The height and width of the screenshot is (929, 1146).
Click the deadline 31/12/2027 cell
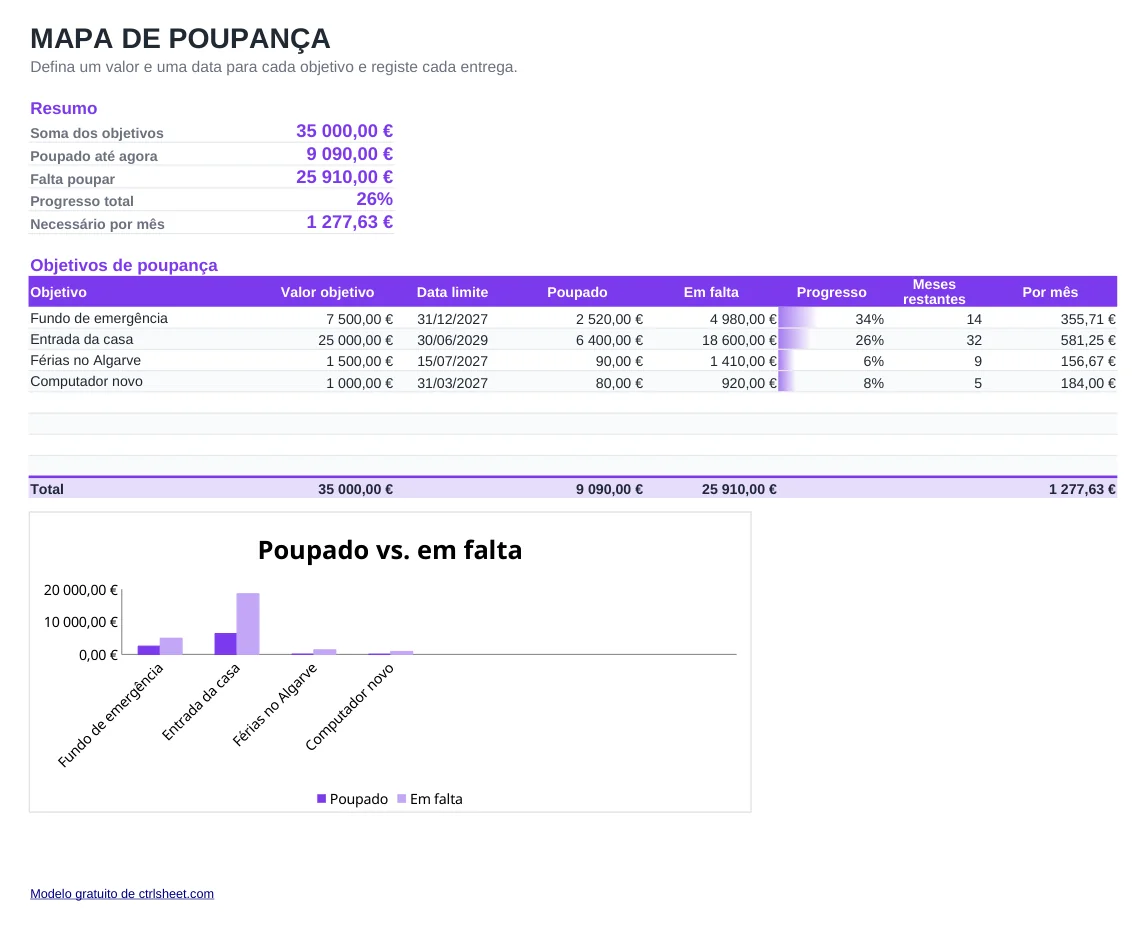pyautogui.click(x=452, y=319)
